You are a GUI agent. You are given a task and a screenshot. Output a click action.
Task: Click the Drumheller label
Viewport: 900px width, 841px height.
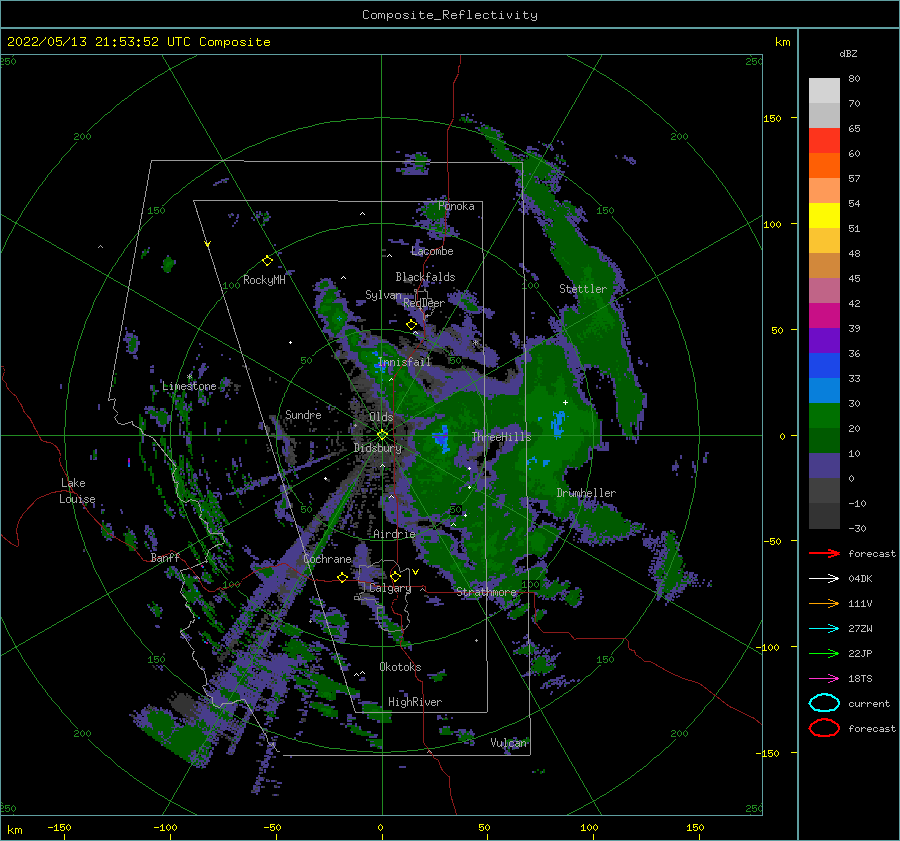586,493
